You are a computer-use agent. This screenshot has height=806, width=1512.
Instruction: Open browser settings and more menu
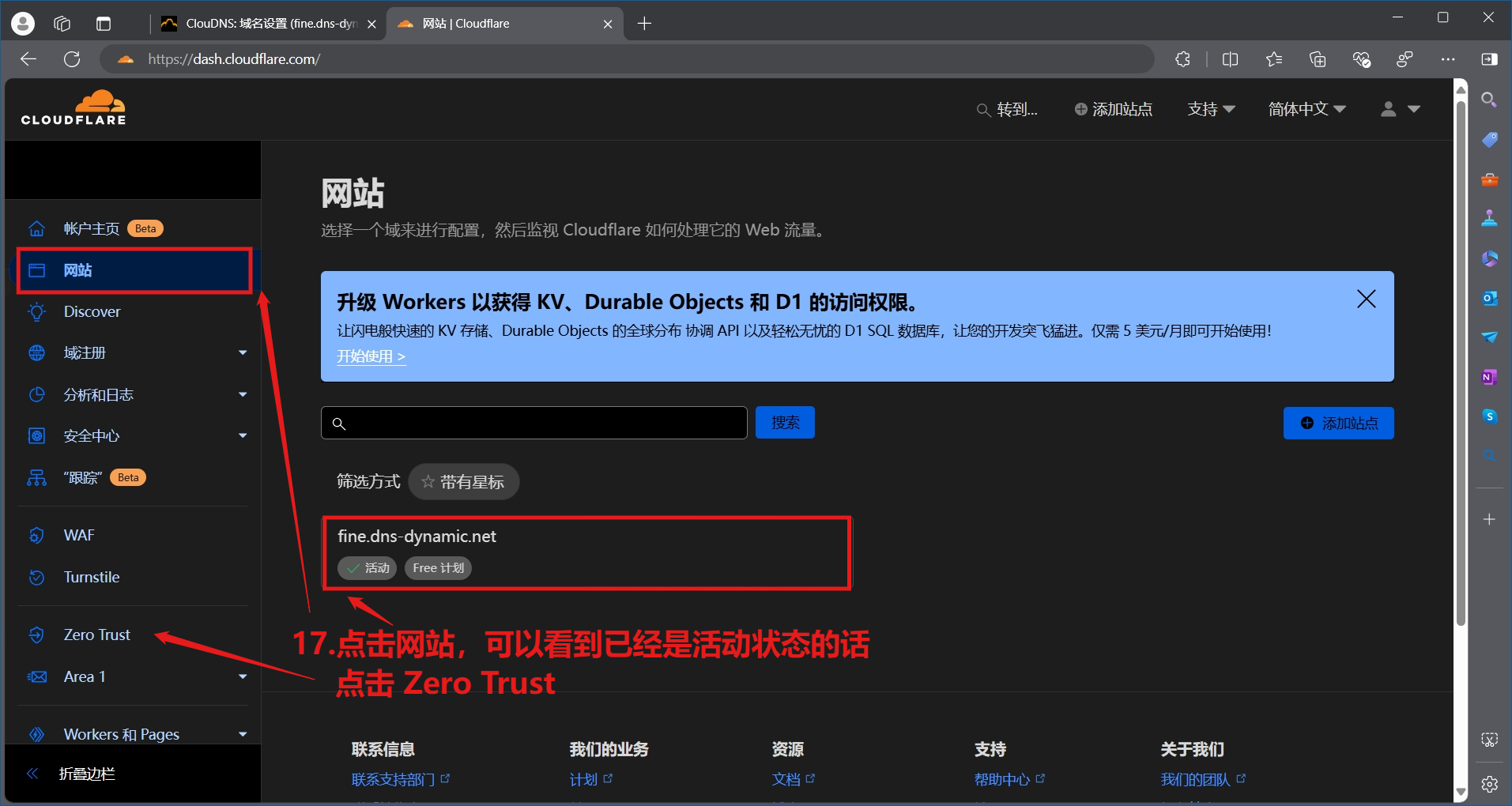[x=1448, y=59]
